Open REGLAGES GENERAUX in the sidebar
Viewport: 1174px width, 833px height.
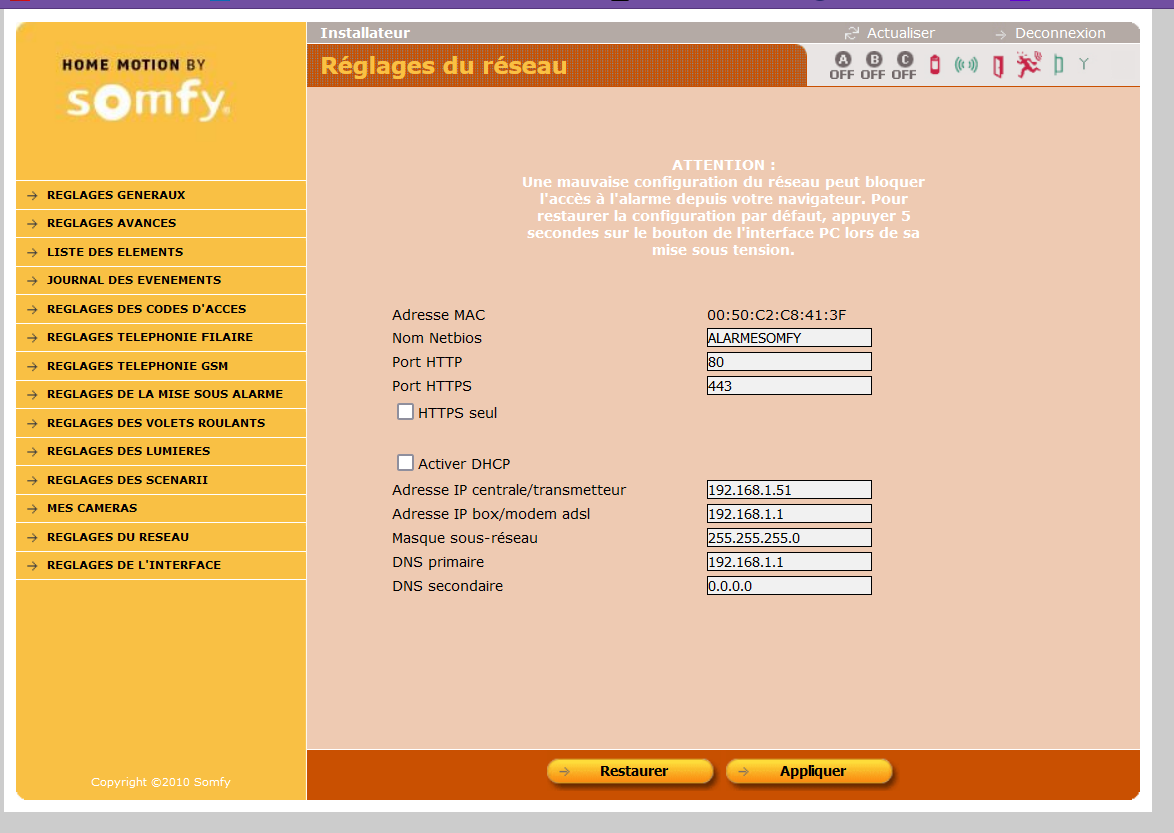click(x=116, y=195)
